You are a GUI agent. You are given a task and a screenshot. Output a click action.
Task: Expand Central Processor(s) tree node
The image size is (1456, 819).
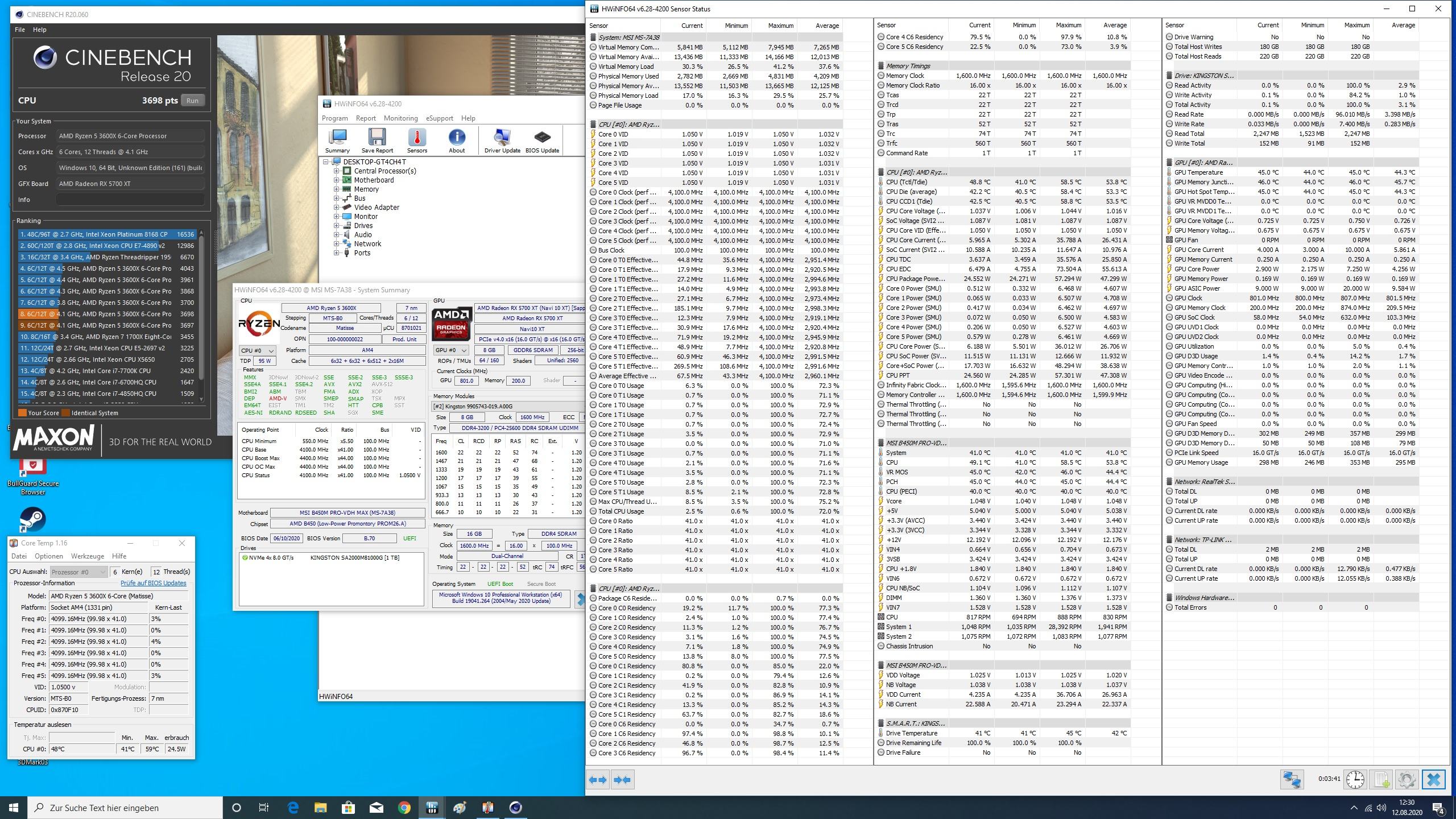click(336, 171)
